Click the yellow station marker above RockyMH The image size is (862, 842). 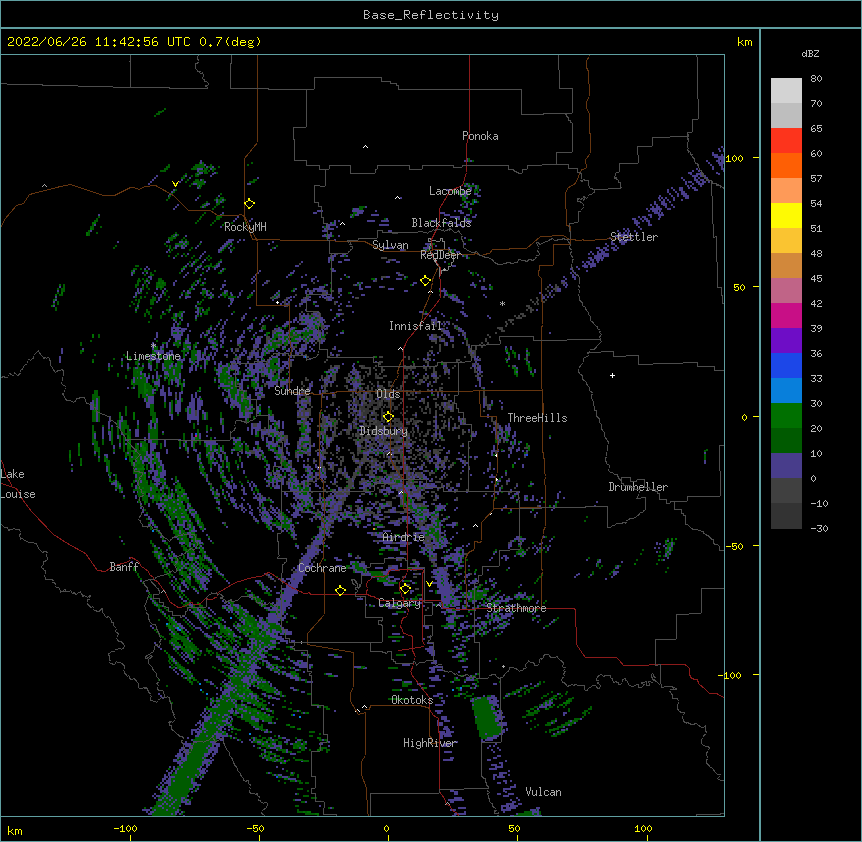(x=250, y=204)
